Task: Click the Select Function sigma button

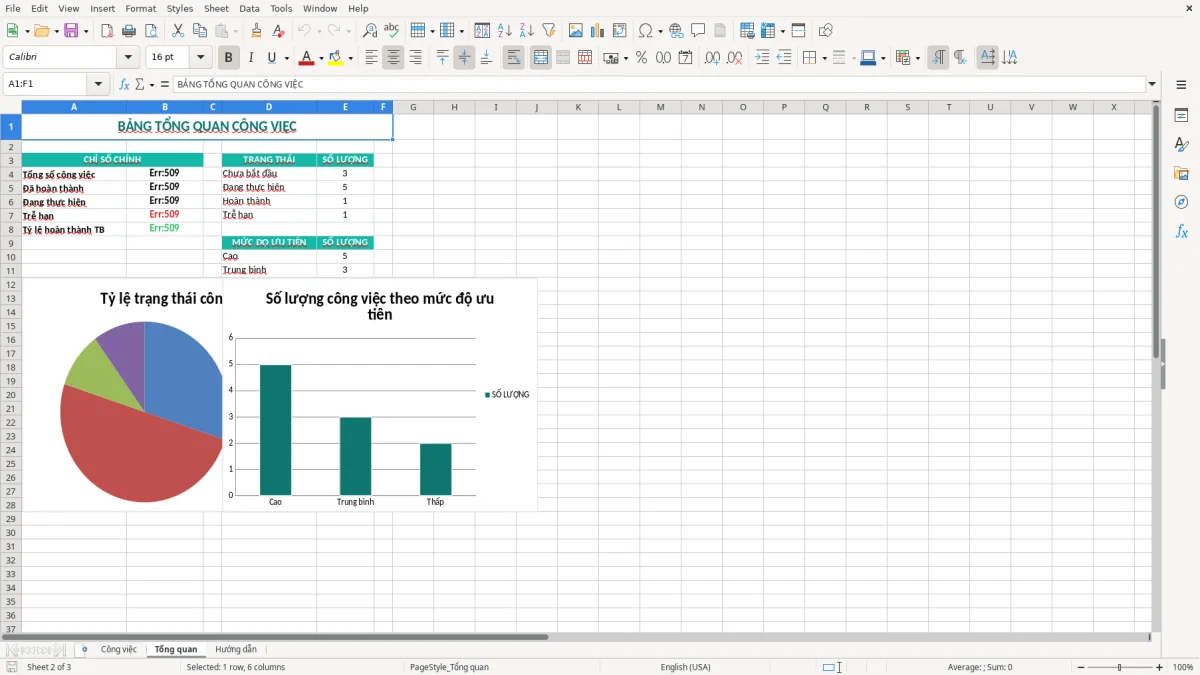Action: (140, 84)
